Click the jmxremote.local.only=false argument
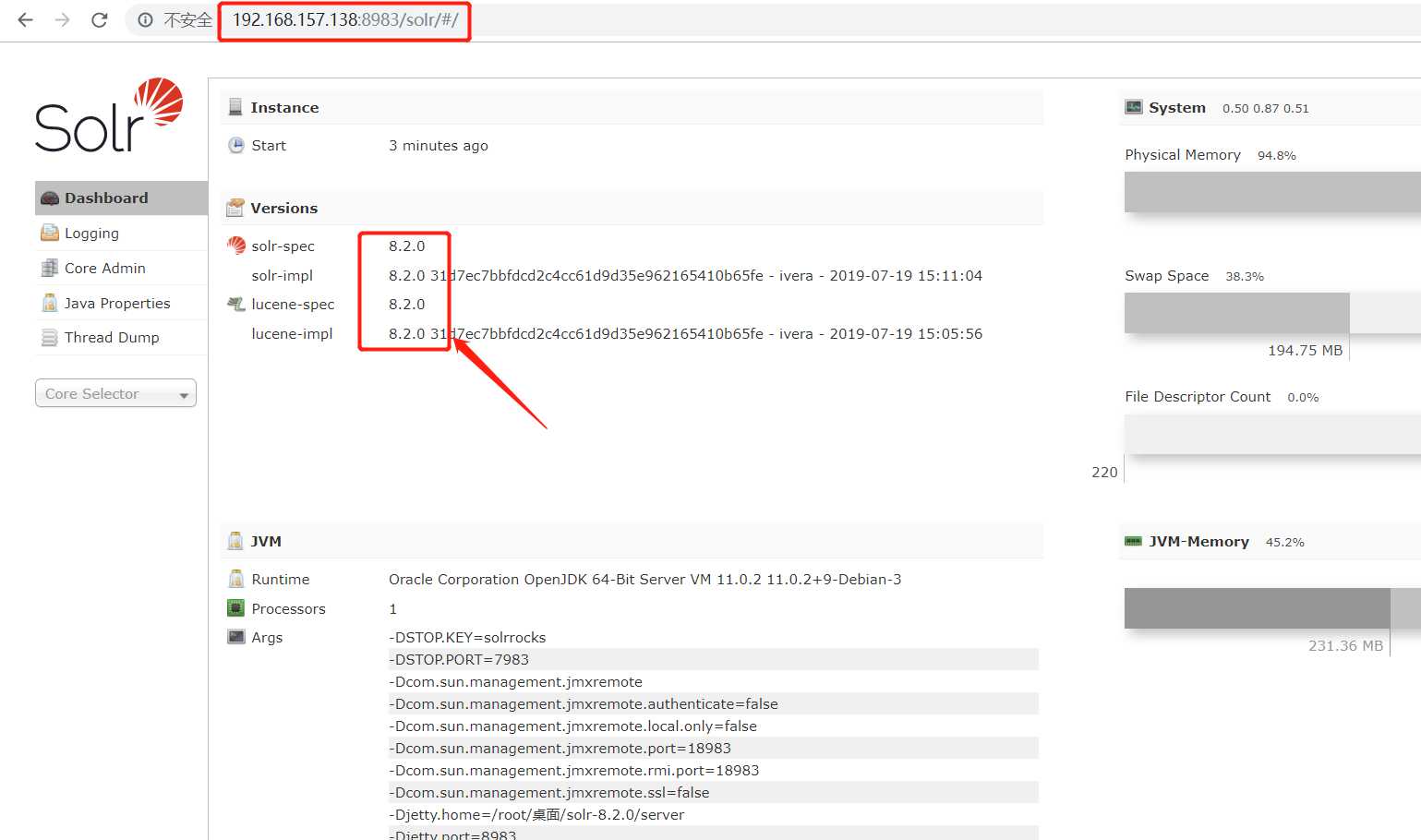Viewport: 1421px width, 840px height. pos(572,726)
